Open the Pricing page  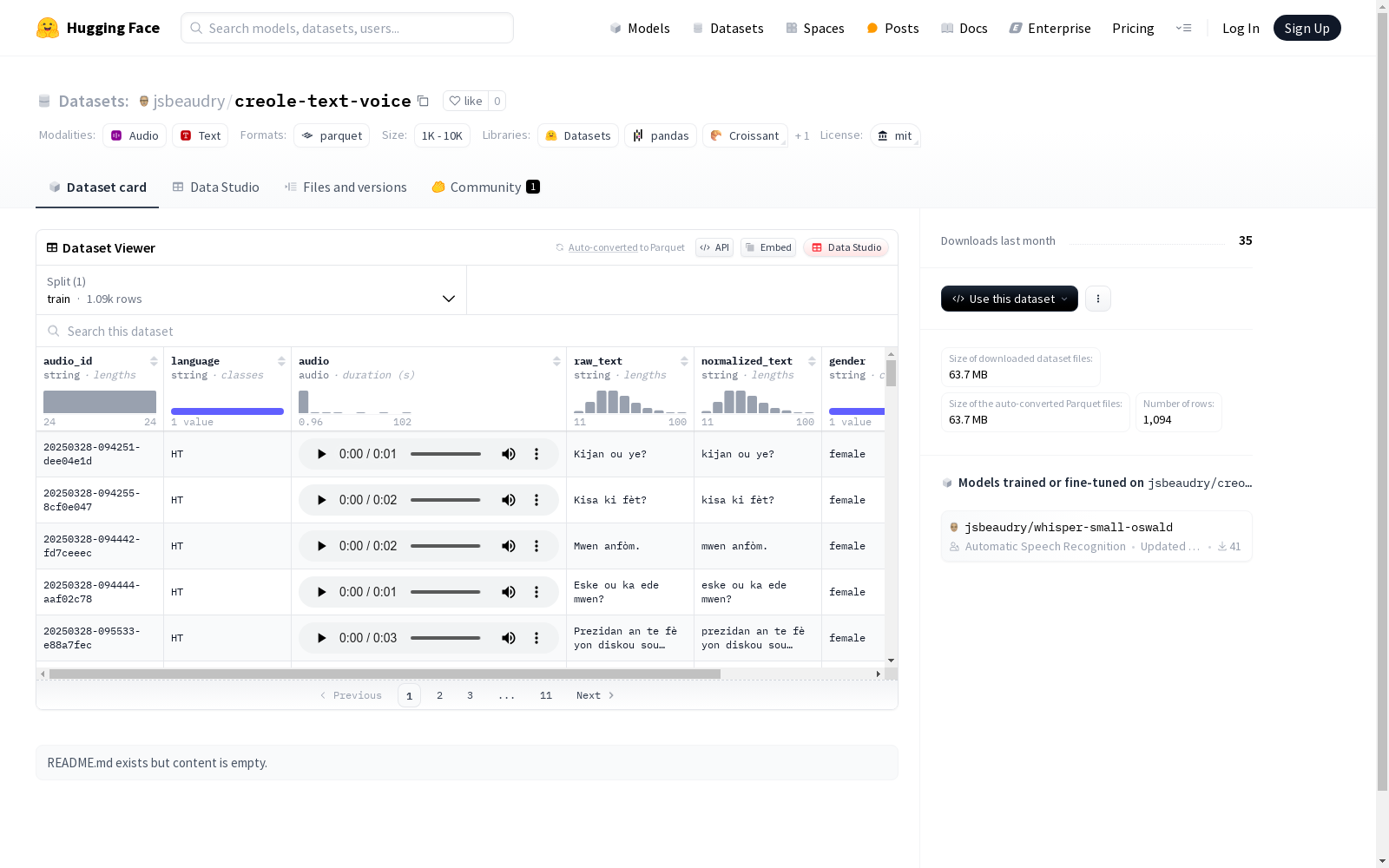[x=1133, y=28]
